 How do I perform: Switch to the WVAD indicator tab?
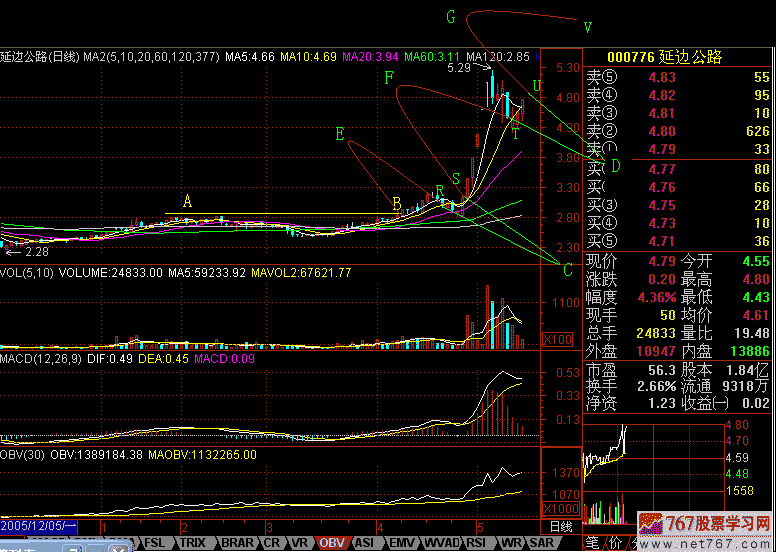441,543
